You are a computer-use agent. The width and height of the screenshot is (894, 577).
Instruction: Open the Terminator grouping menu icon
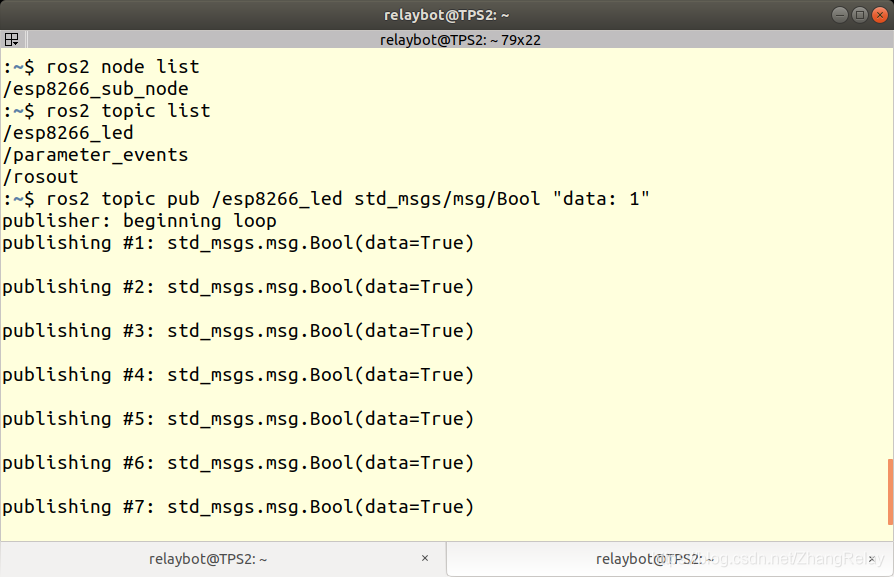coord(9,38)
